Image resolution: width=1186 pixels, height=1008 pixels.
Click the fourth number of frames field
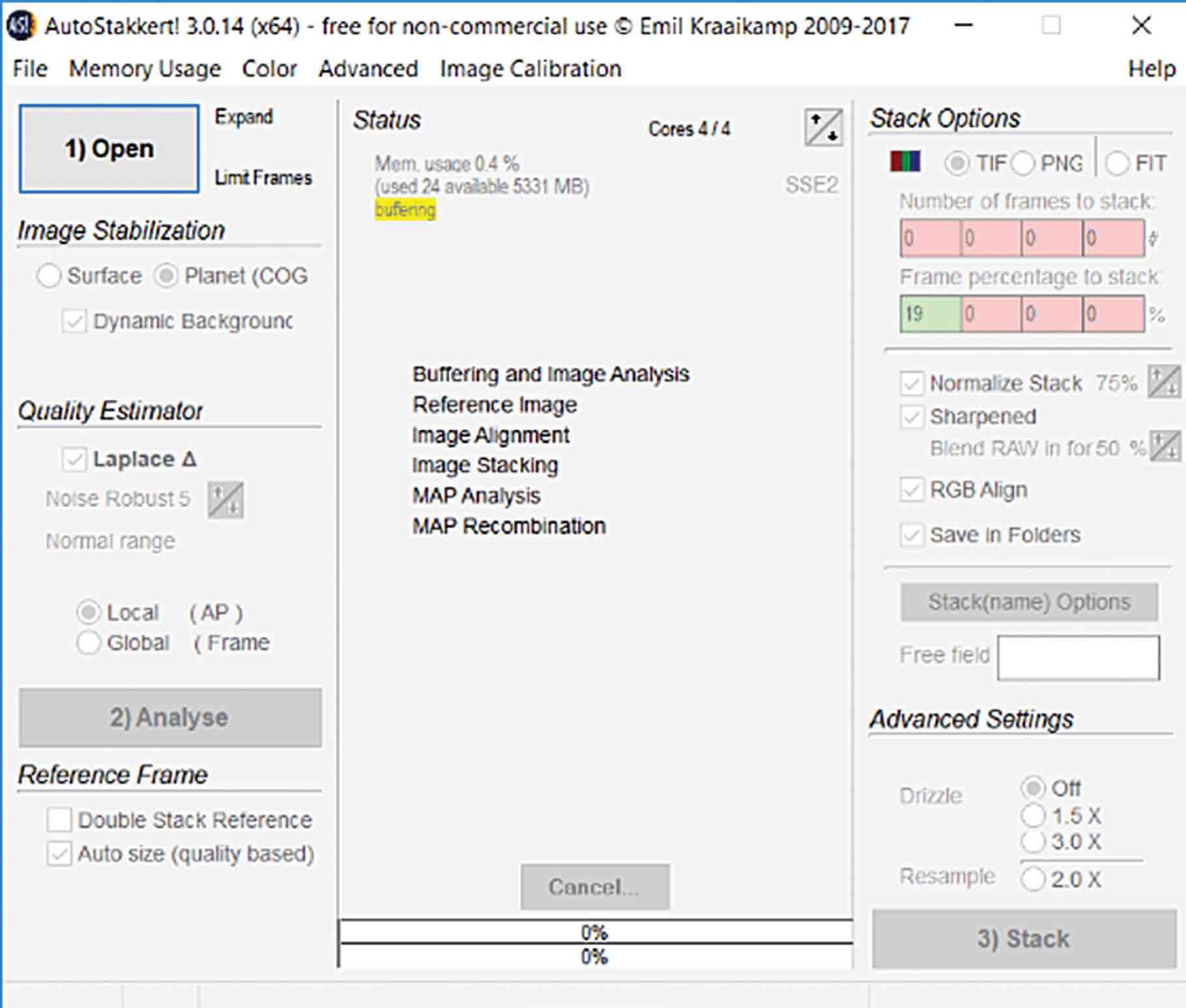coord(1114,238)
